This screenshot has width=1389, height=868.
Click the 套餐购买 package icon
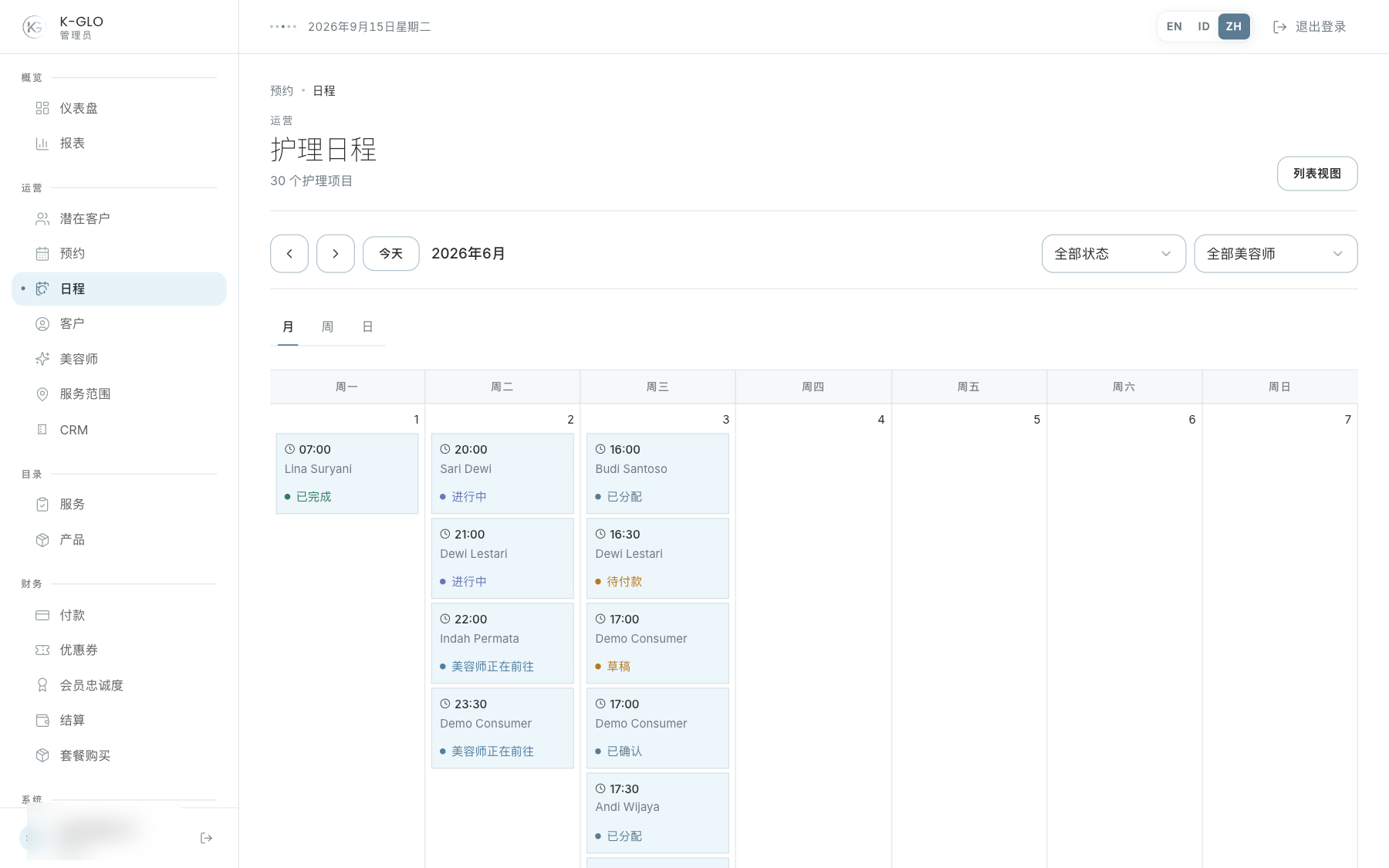(x=42, y=755)
